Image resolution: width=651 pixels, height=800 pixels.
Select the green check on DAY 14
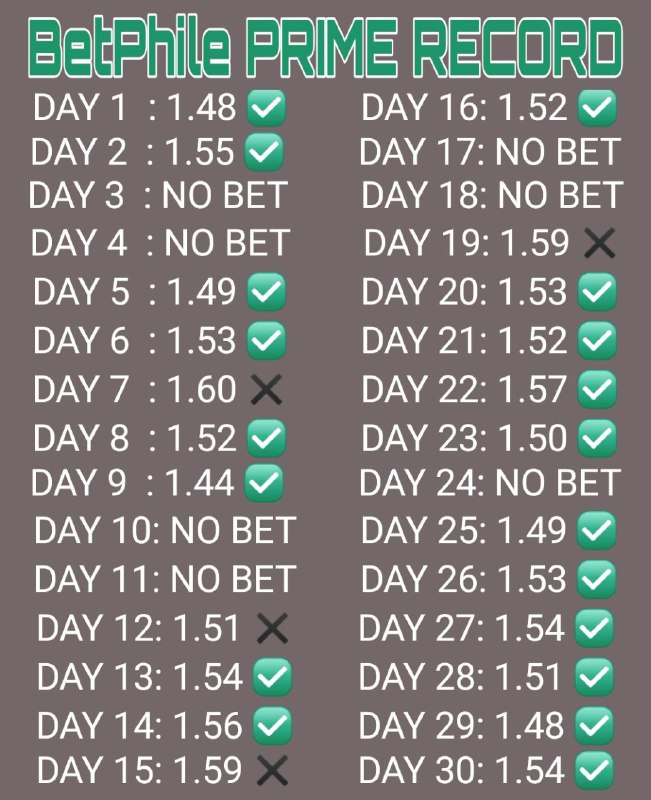272,723
